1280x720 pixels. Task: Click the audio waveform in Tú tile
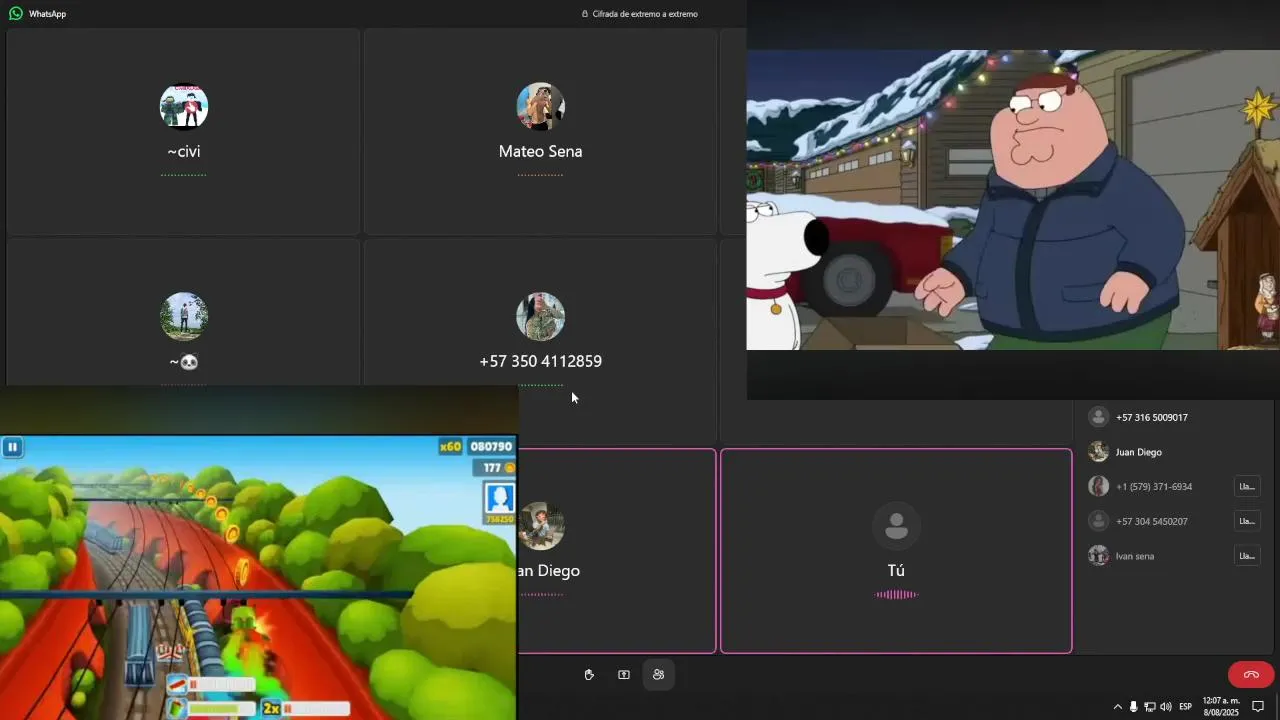tap(896, 594)
